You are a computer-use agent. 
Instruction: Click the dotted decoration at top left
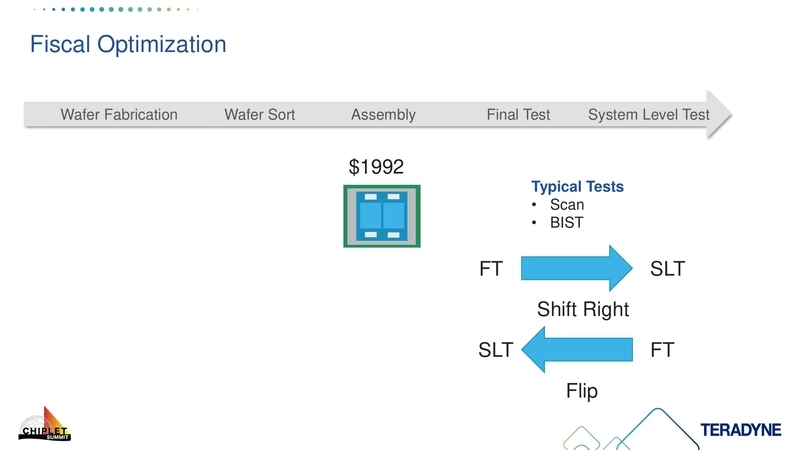click(110, 10)
